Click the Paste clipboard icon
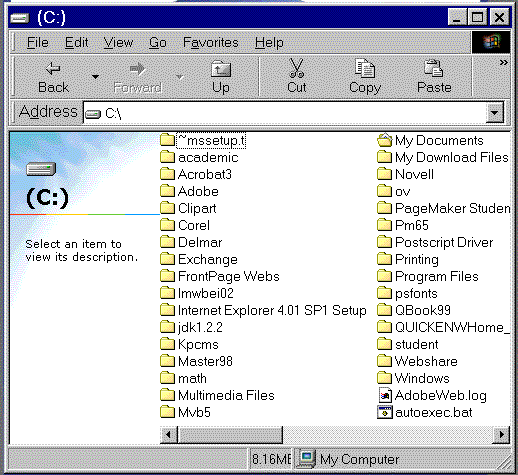Image resolution: width=518 pixels, height=475 pixels. click(x=433, y=68)
